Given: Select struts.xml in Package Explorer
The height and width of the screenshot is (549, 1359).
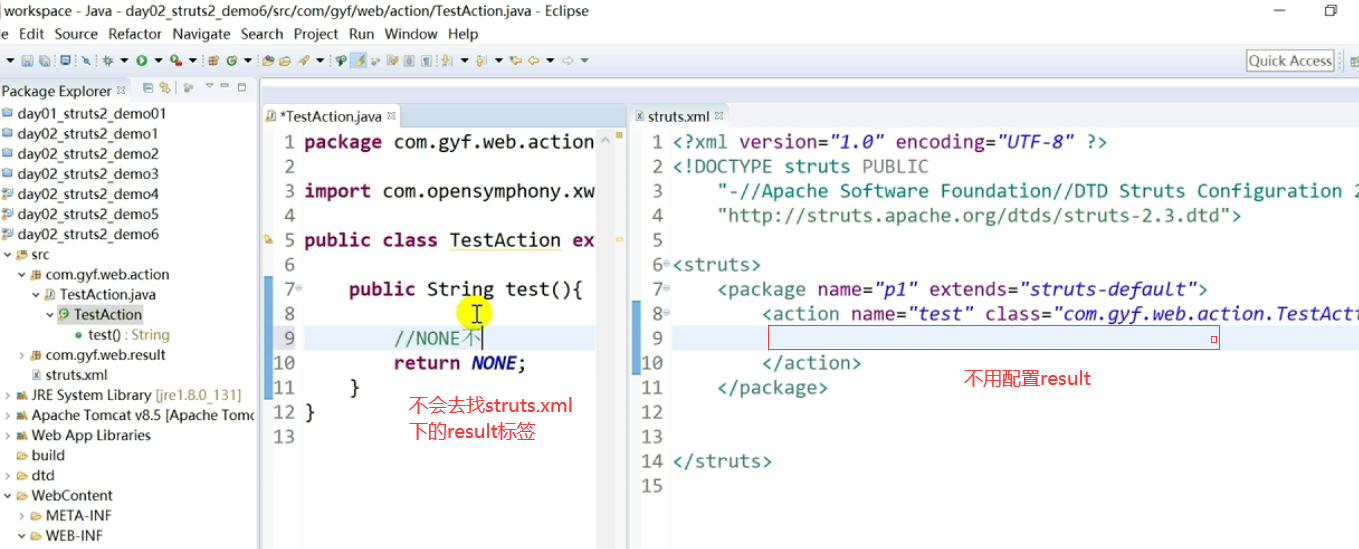Looking at the screenshot, I should tap(76, 375).
